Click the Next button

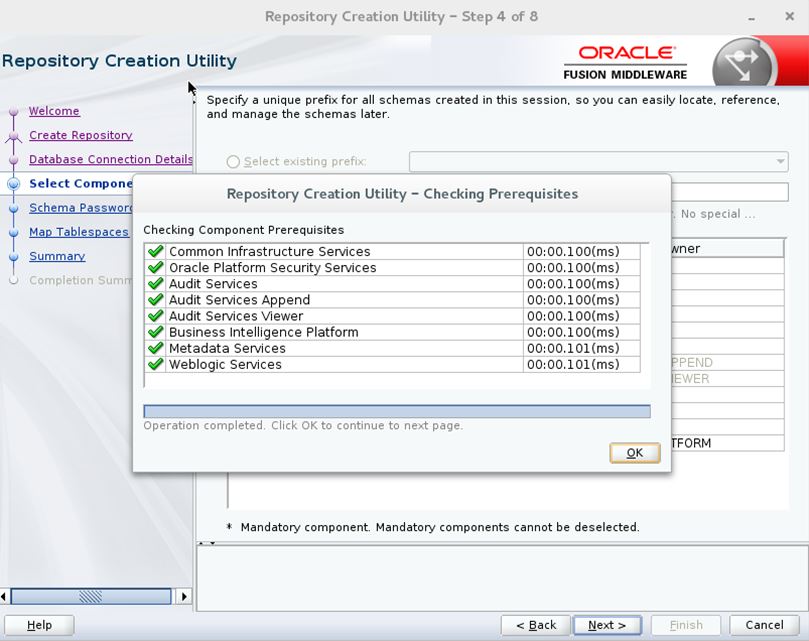click(606, 624)
